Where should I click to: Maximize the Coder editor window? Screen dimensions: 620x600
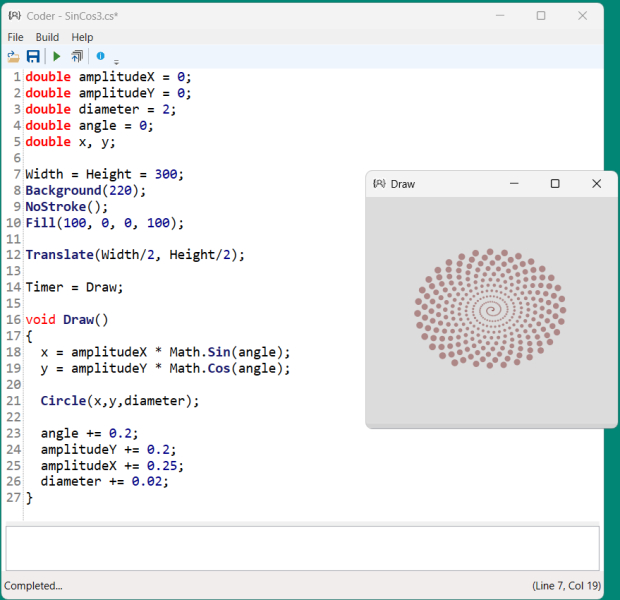pos(541,16)
